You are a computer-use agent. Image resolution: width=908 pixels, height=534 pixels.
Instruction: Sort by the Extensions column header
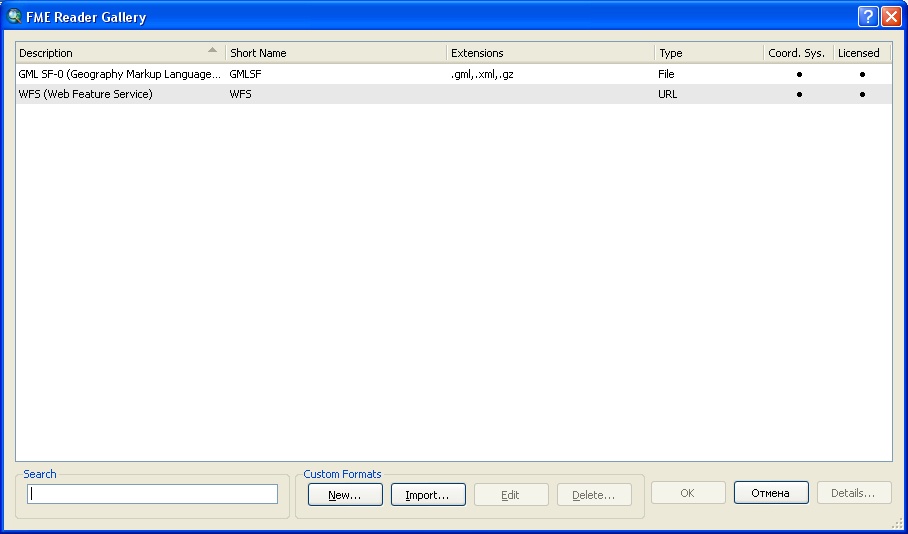pyautogui.click(x=551, y=53)
